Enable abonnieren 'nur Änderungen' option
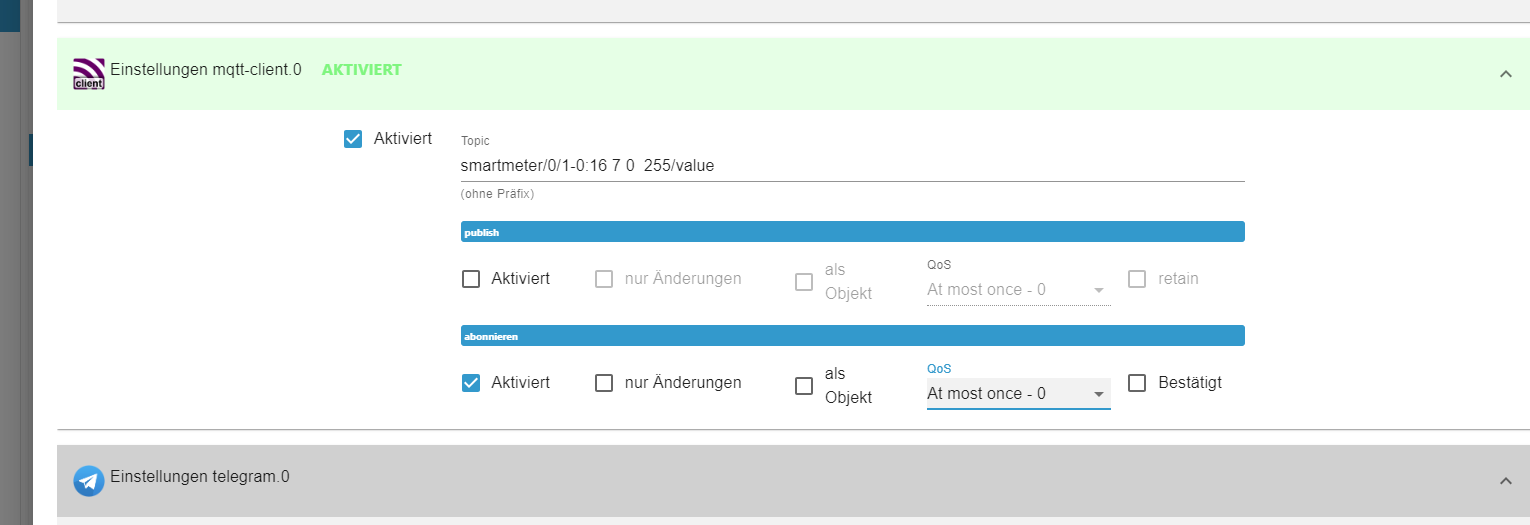1530x525 pixels. tap(604, 383)
